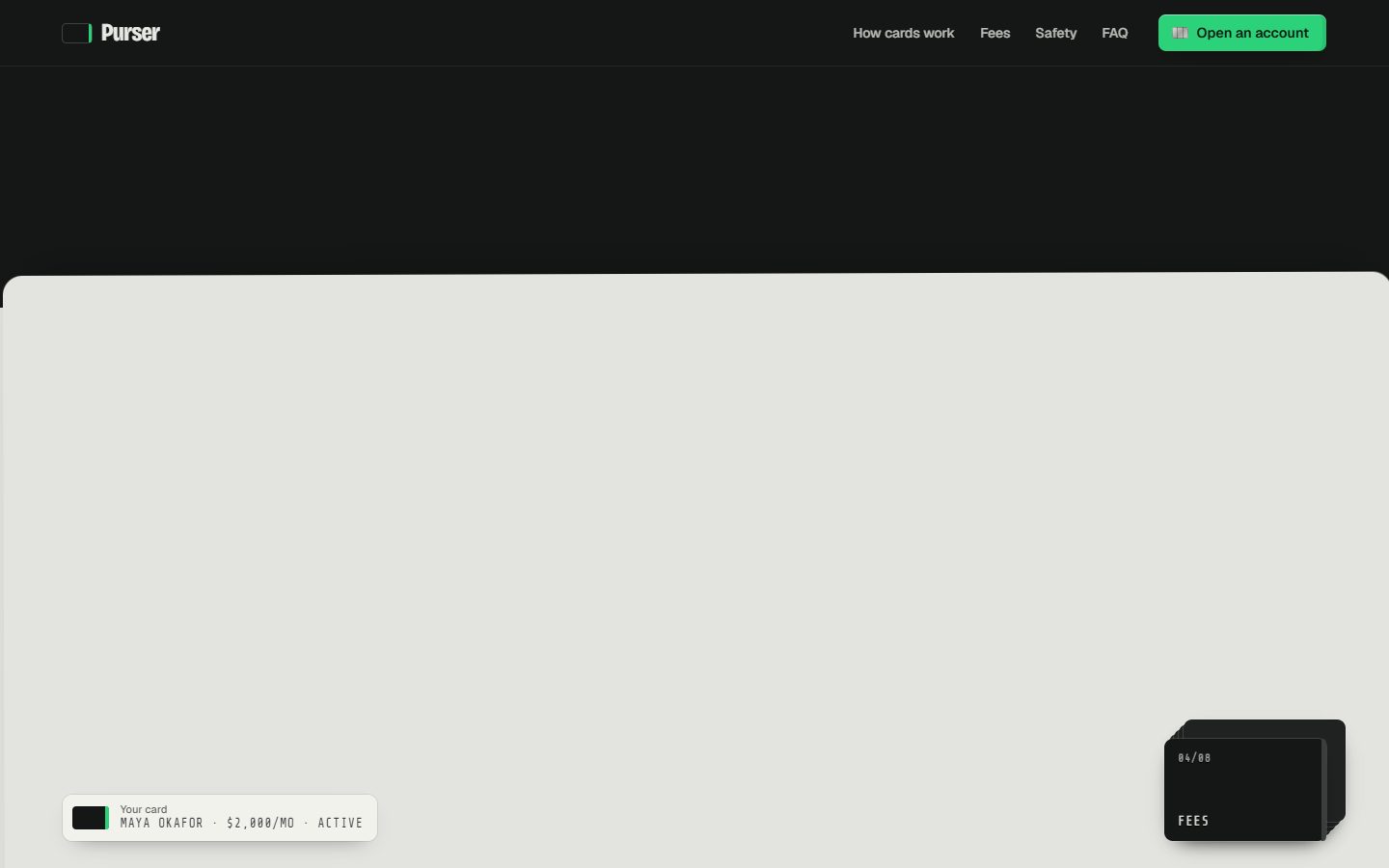Navigate to Fees in the header
1389x868 pixels.
994,33
